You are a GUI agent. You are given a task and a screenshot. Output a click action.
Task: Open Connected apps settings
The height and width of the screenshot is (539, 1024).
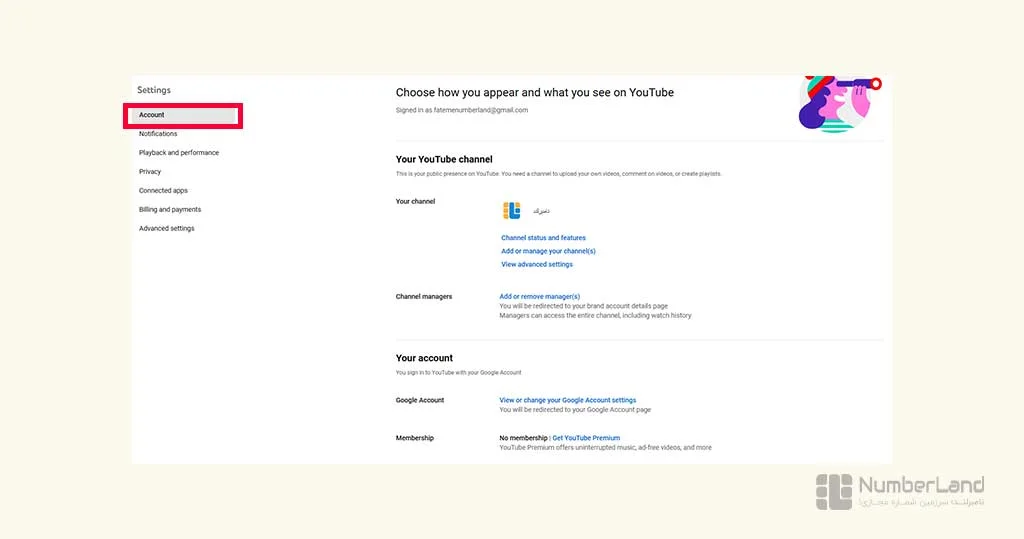click(x=163, y=191)
